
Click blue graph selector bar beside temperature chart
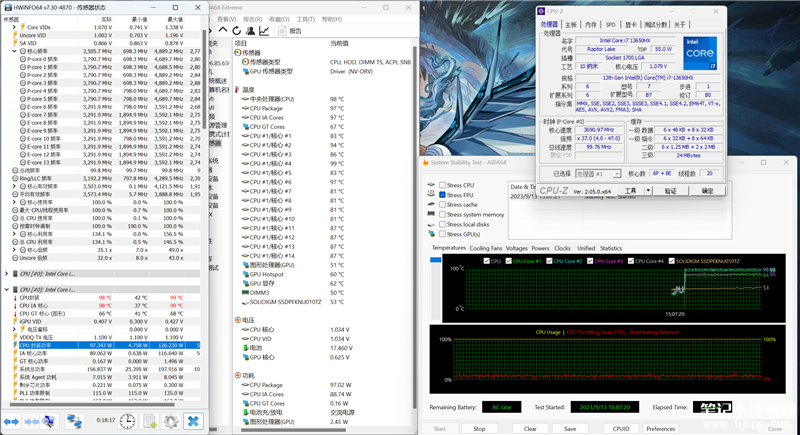pos(435,260)
